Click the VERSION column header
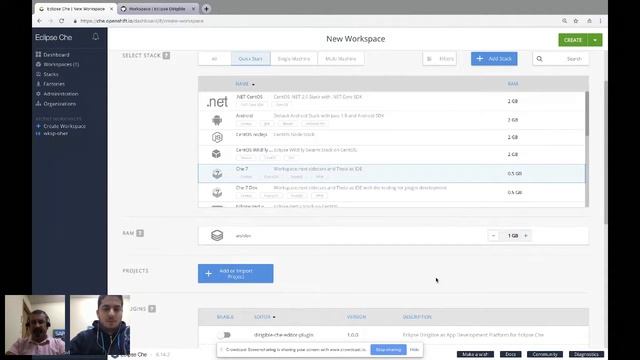The width and height of the screenshot is (640, 360). point(356,317)
